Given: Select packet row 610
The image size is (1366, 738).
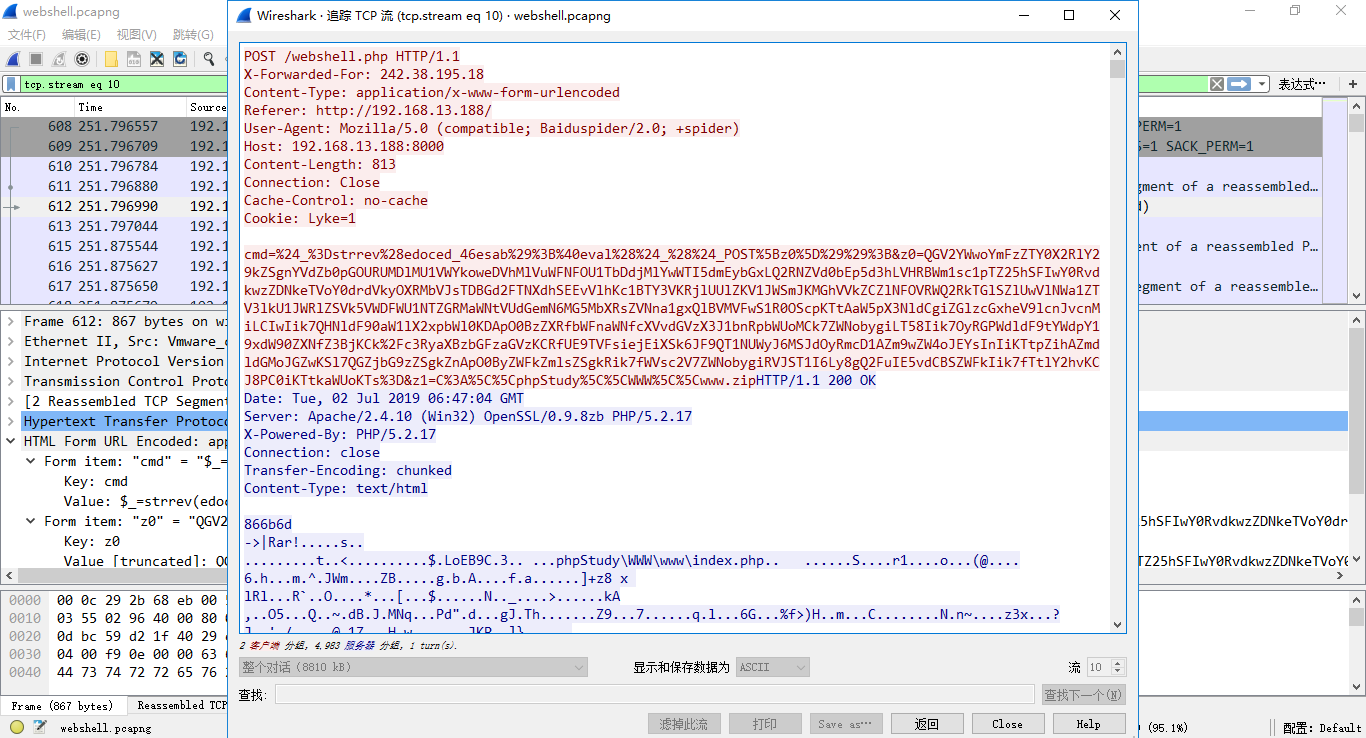Looking at the screenshot, I should [114, 166].
